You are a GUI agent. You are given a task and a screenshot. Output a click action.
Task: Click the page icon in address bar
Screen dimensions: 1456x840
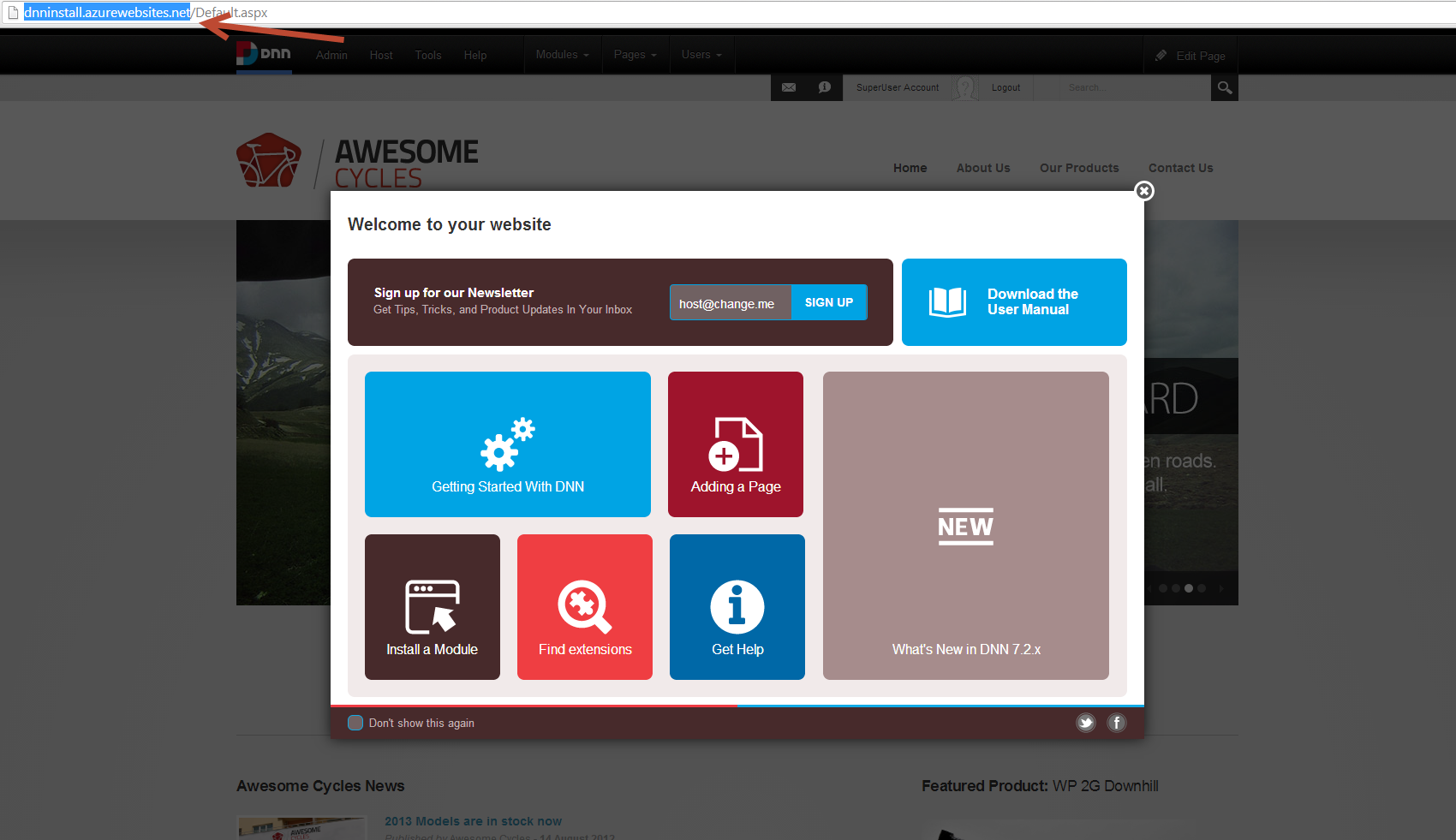[13, 13]
